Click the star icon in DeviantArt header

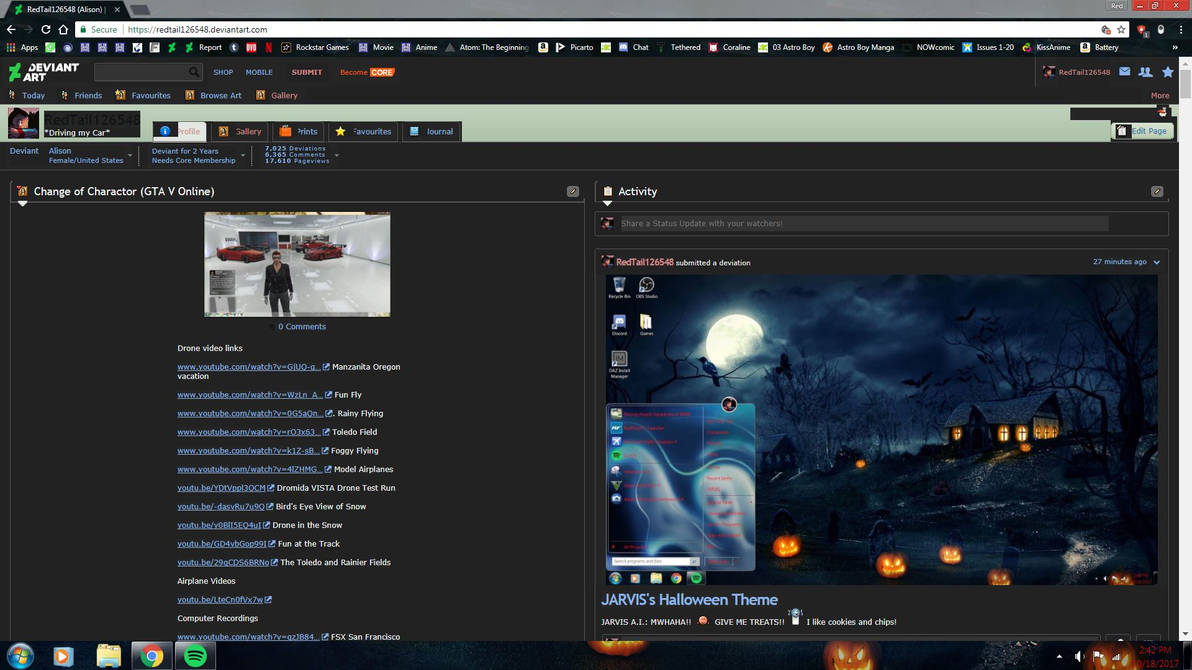click(x=1168, y=71)
